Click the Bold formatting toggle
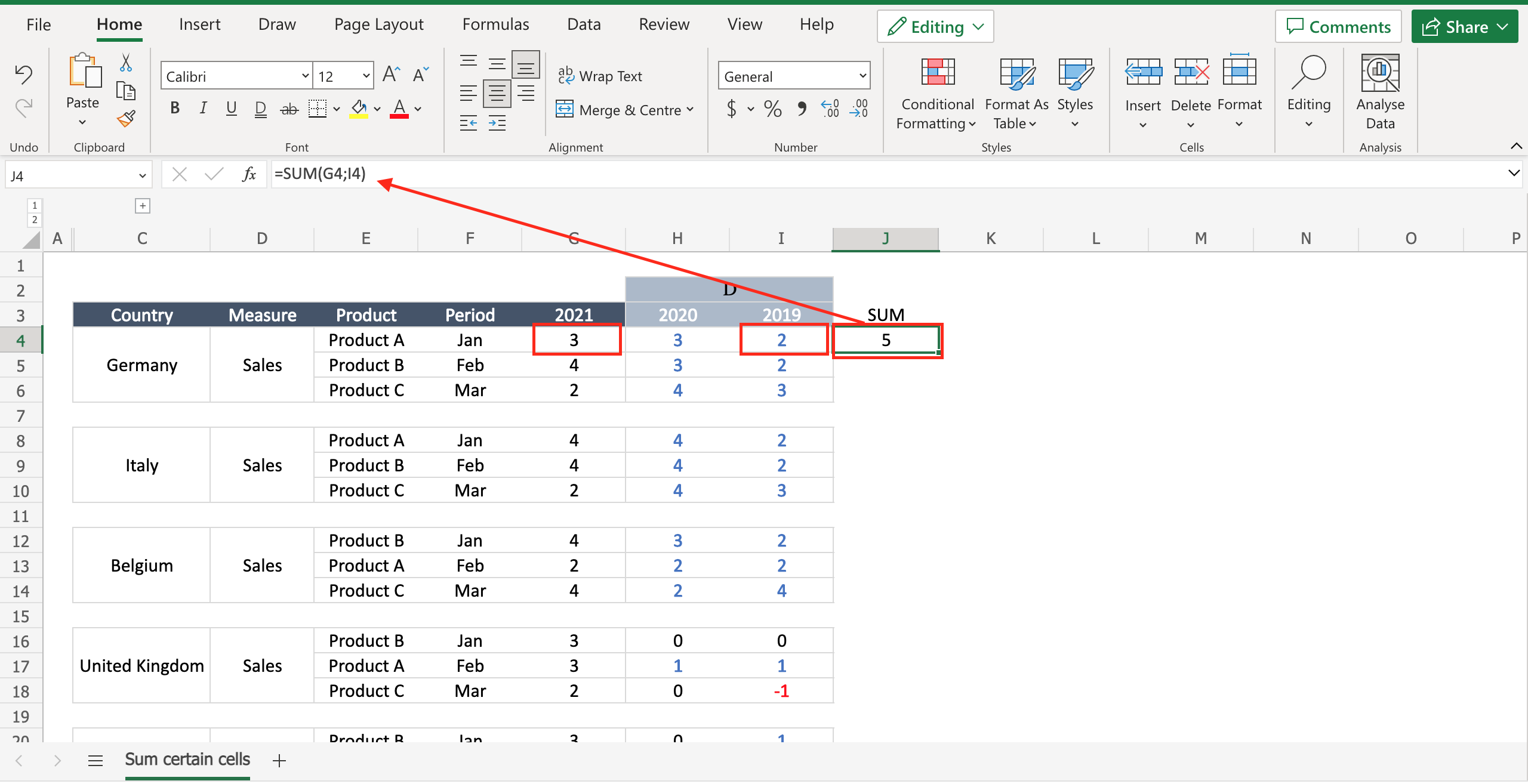The image size is (1528, 784). (175, 109)
